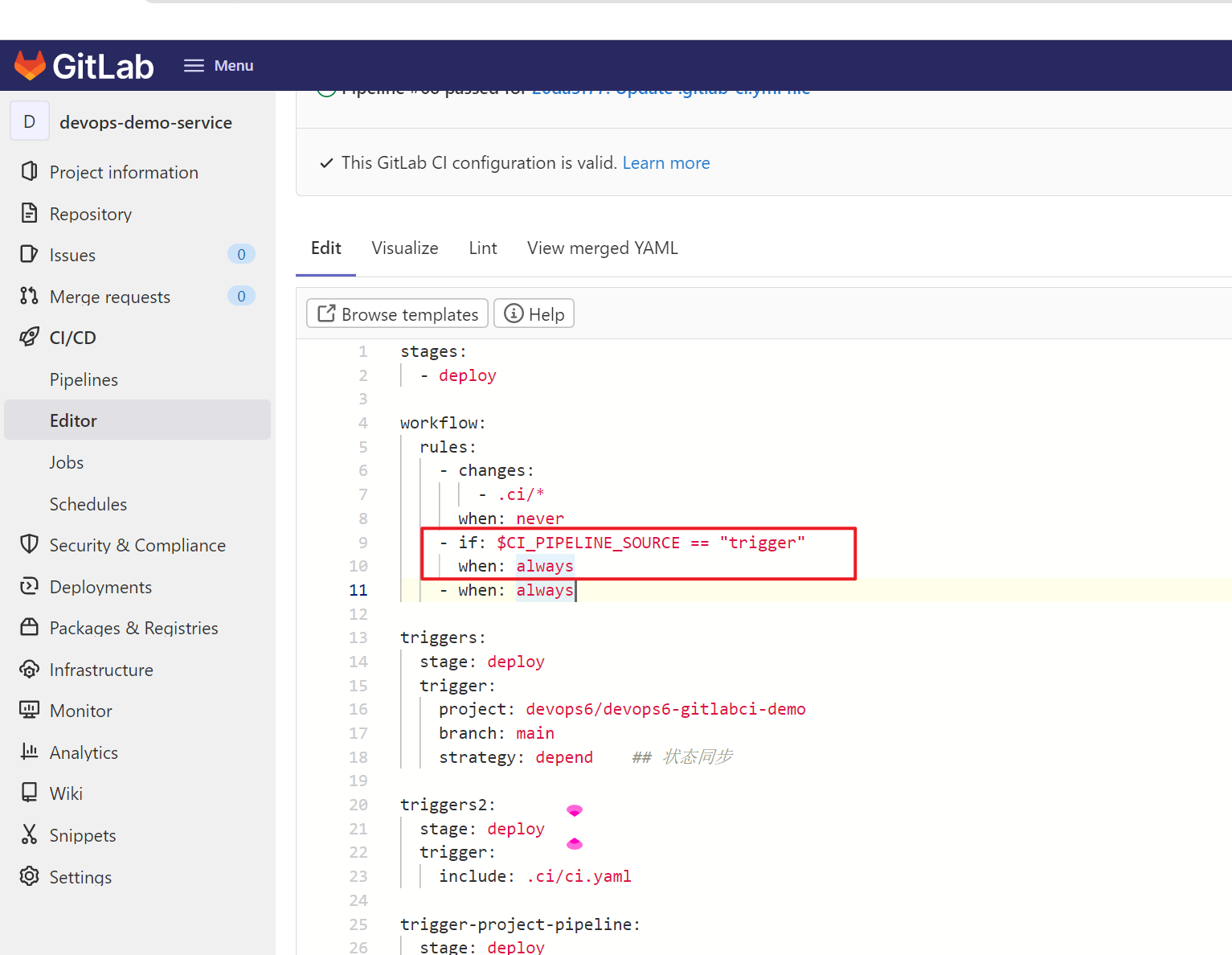
Task: Click '- deploy' on line 2
Action: pos(458,375)
